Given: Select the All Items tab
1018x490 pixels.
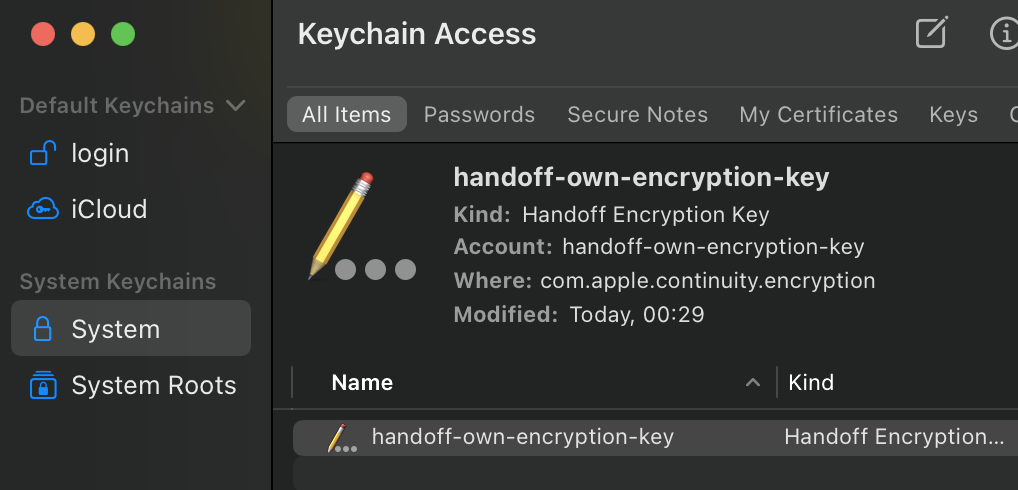Looking at the screenshot, I should (x=347, y=114).
